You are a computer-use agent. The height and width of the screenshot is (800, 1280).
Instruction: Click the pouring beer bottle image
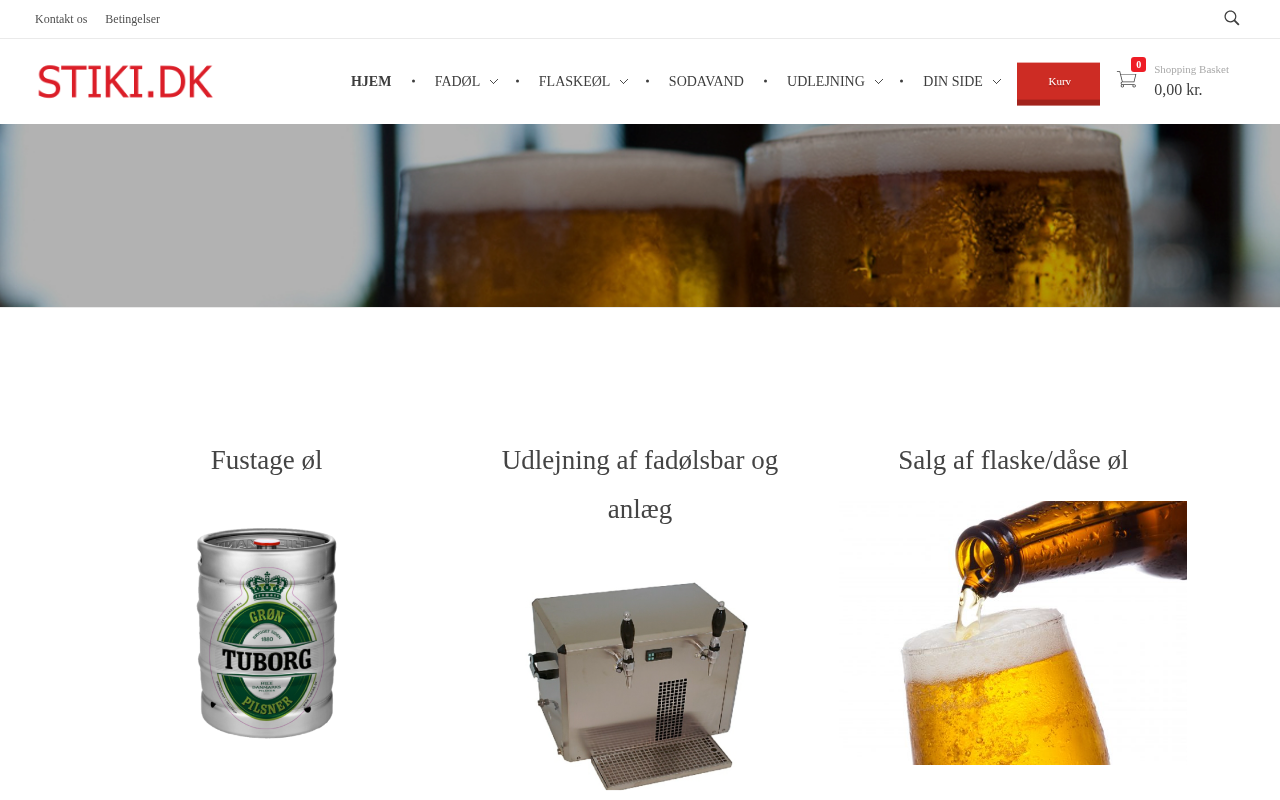click(1013, 633)
